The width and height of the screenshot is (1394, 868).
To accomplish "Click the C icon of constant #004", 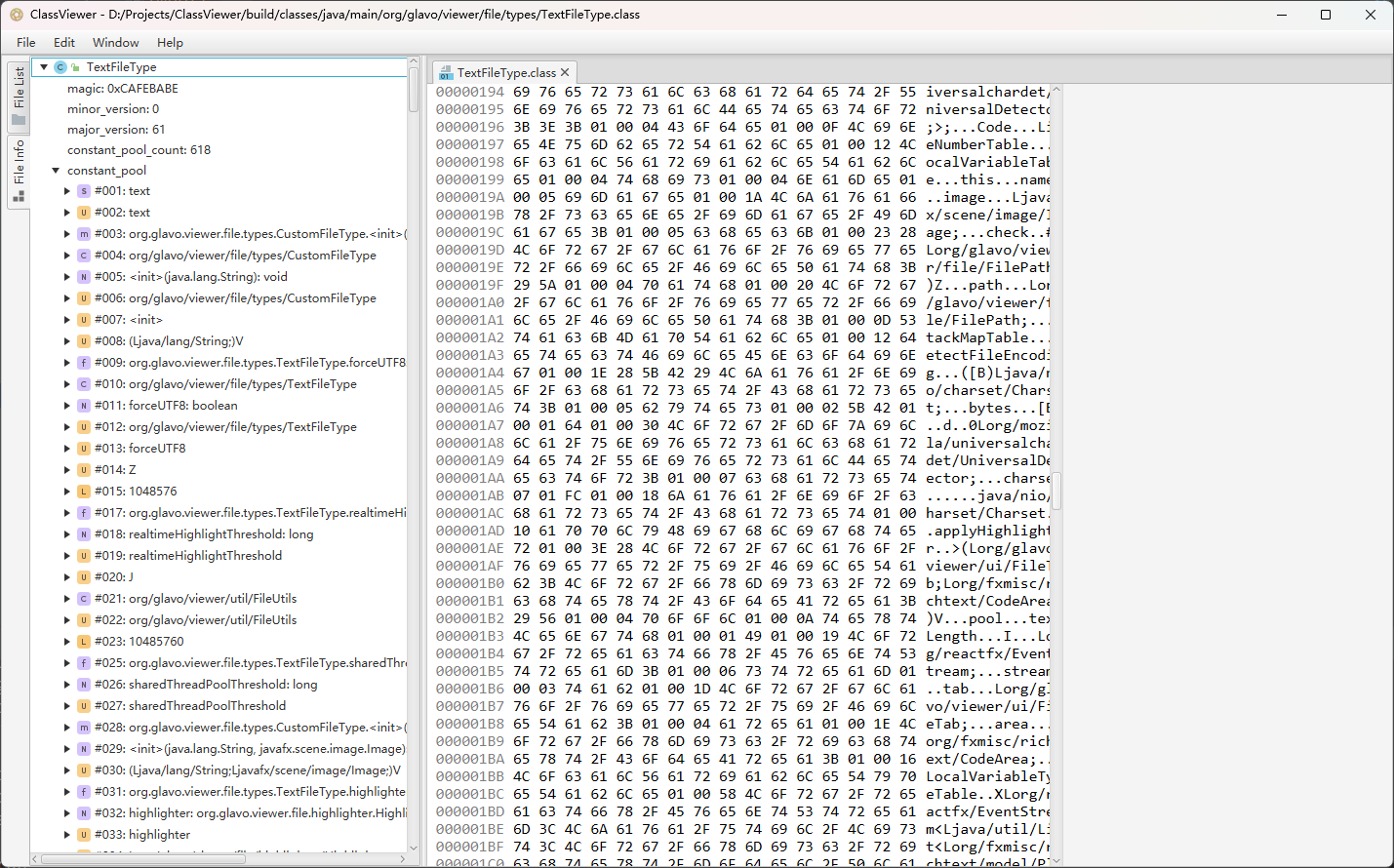I will point(84,256).
